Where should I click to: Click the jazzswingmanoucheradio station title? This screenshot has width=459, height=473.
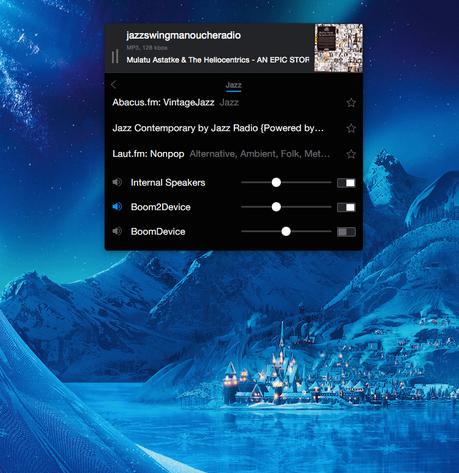(x=183, y=35)
